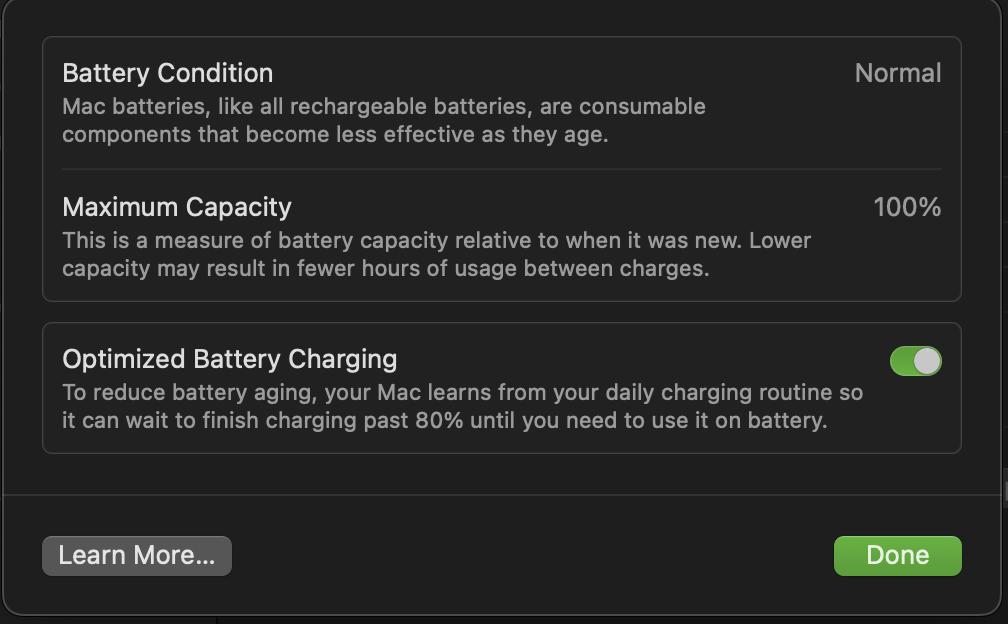The image size is (1008, 624).
Task: Click the words "use it on battery"
Action: pyautogui.click(x=739, y=420)
